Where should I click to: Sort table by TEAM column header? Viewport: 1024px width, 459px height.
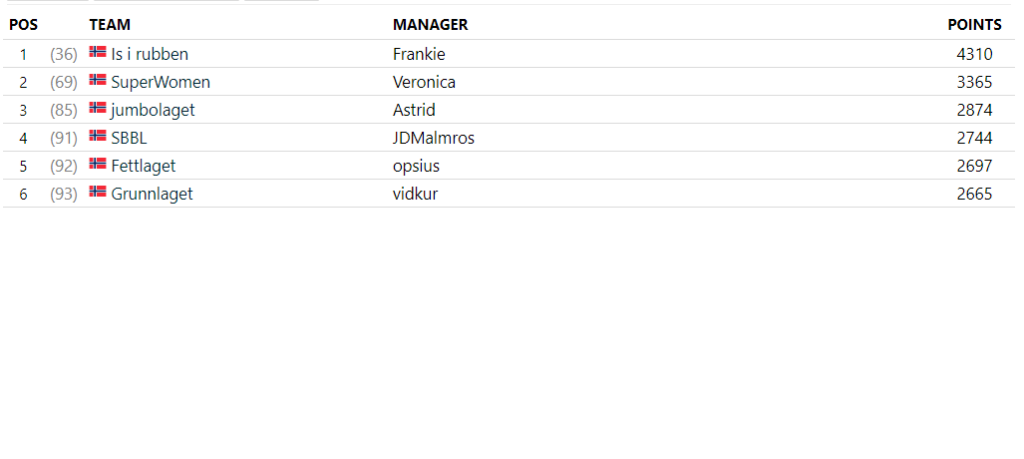click(110, 25)
